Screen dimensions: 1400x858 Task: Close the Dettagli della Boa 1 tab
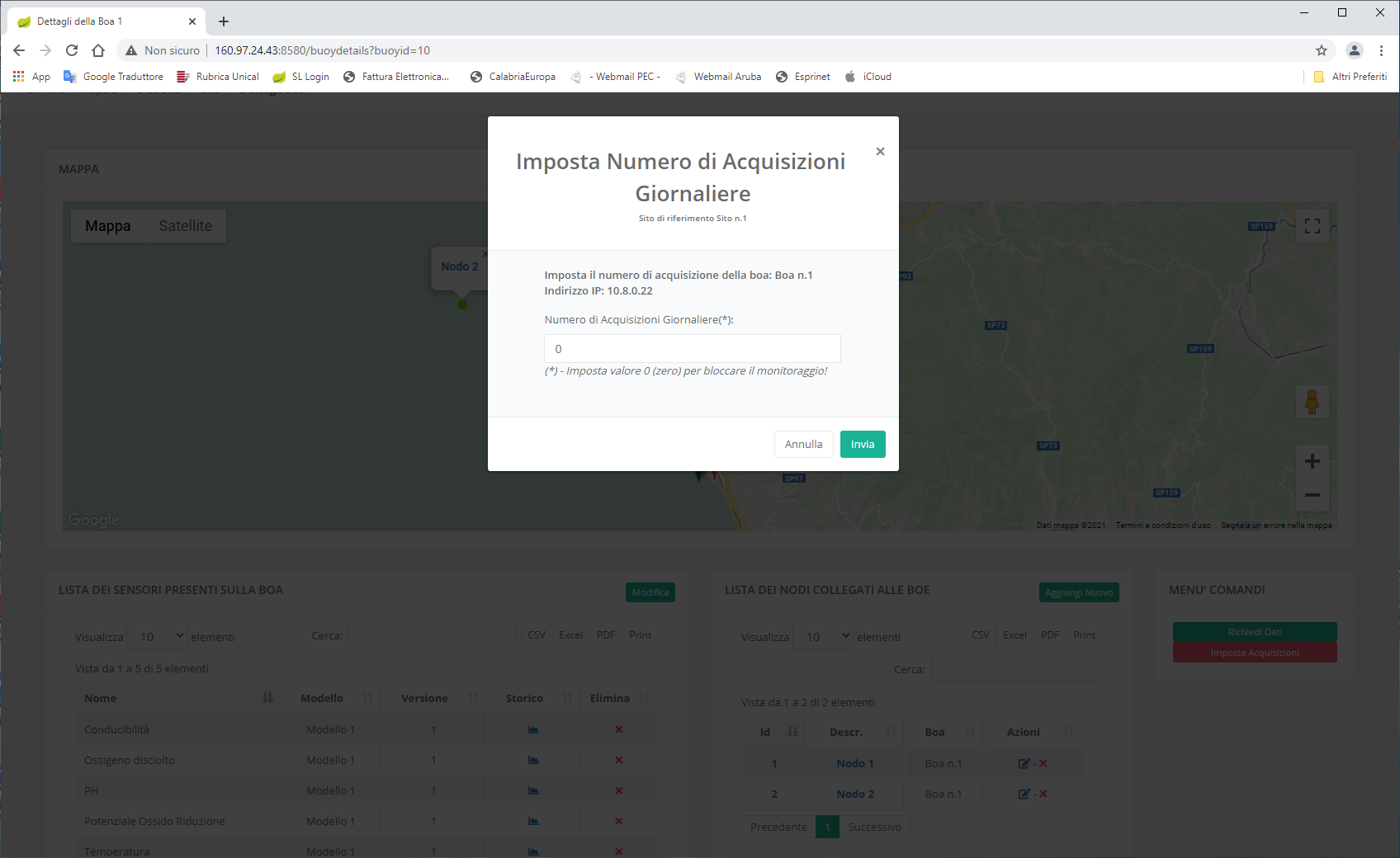tap(192, 21)
